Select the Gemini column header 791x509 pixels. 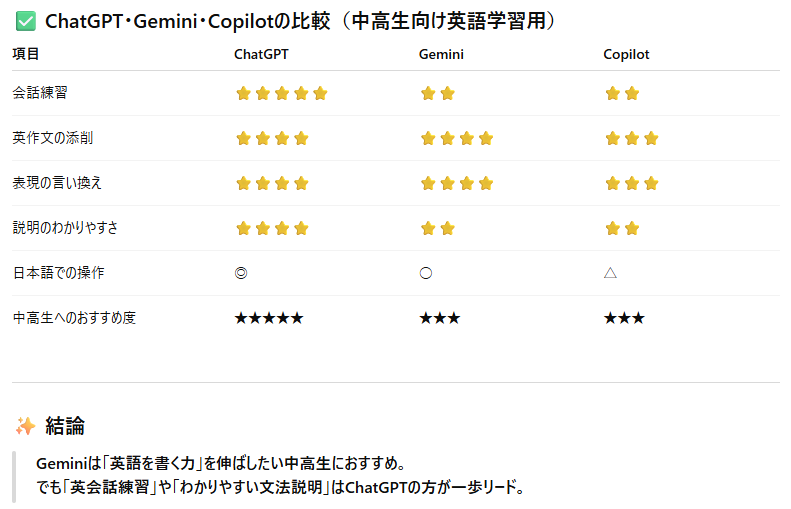pyautogui.click(x=441, y=55)
